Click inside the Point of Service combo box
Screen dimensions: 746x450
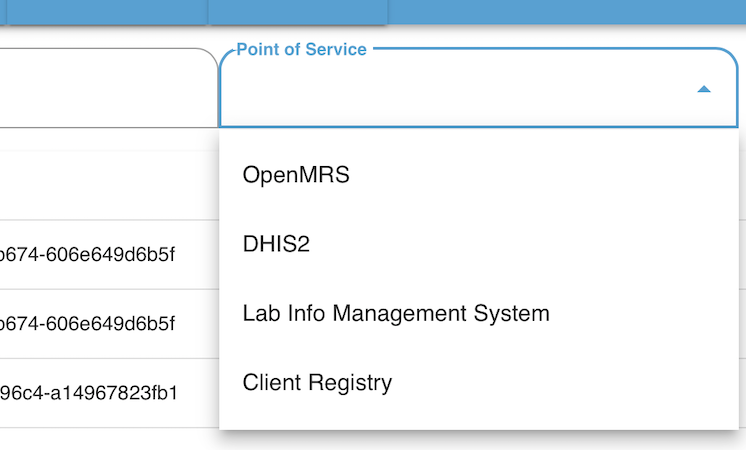pos(478,88)
